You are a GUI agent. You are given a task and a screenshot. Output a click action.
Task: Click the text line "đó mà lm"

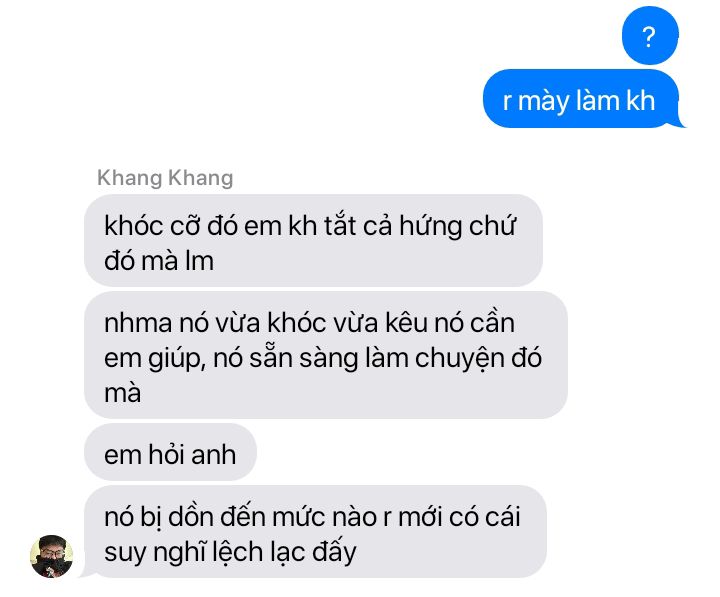159,260
